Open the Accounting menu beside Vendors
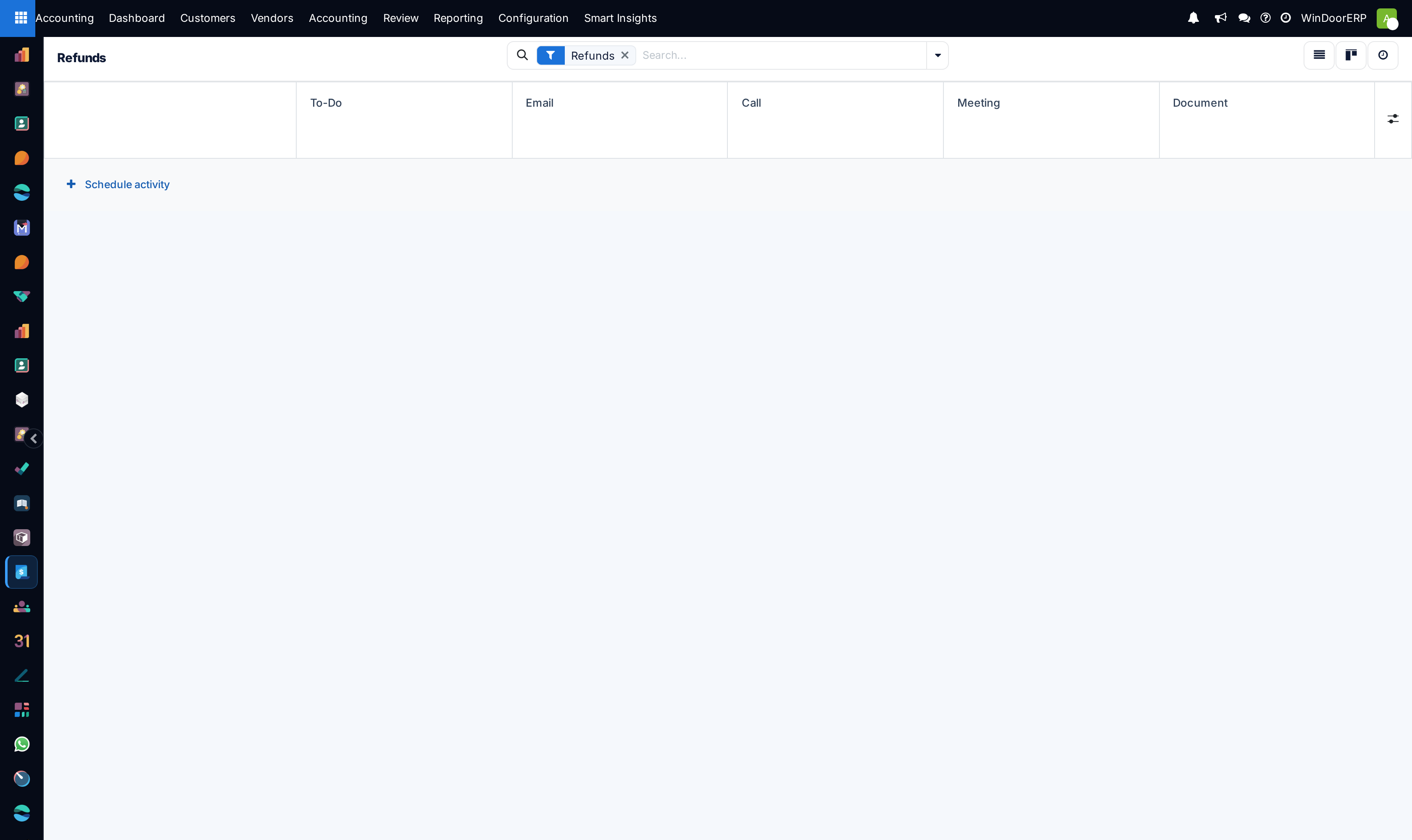This screenshot has width=1412, height=840. coord(338,18)
